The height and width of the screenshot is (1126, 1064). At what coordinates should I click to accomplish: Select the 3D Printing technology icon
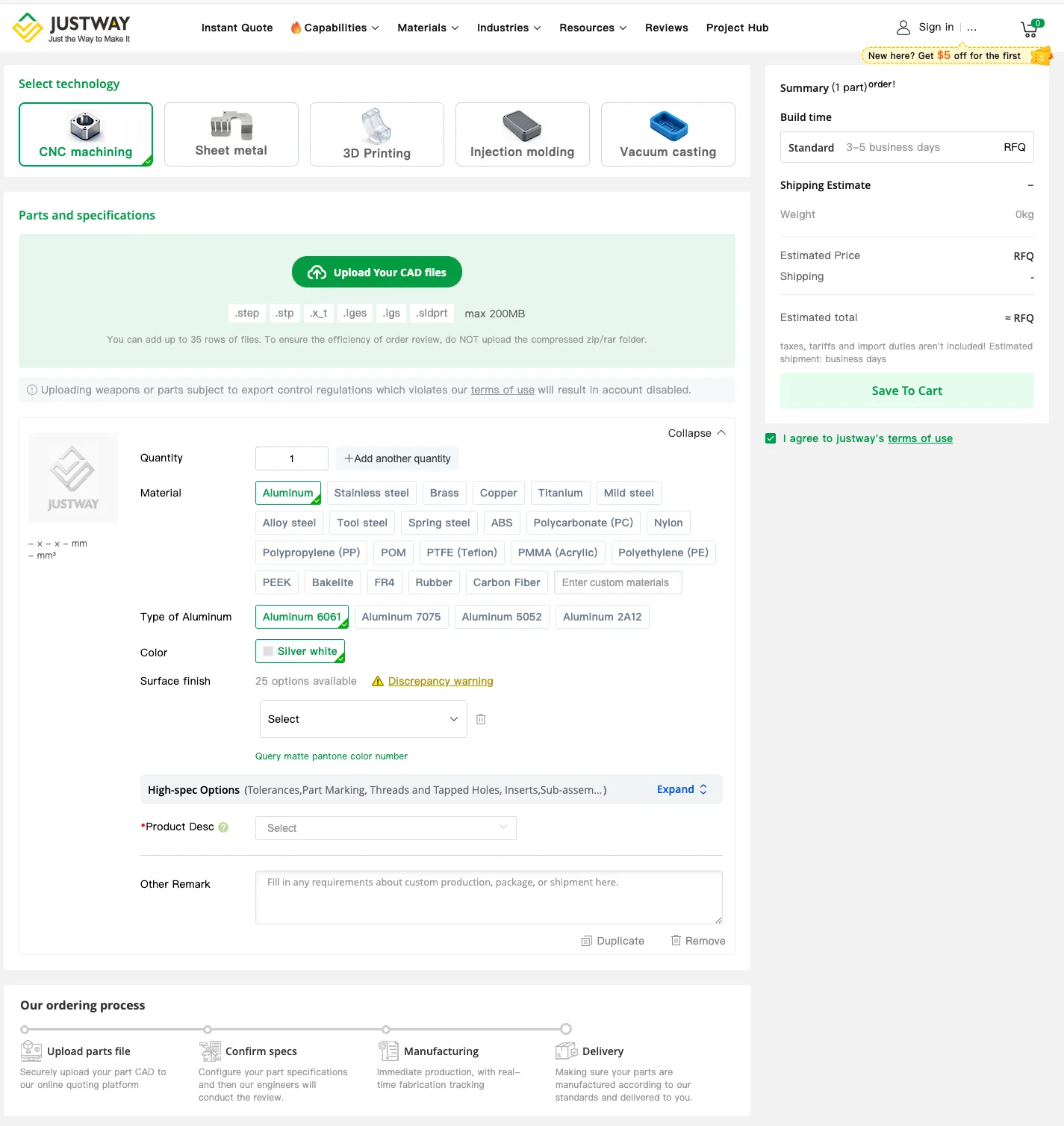(x=376, y=125)
